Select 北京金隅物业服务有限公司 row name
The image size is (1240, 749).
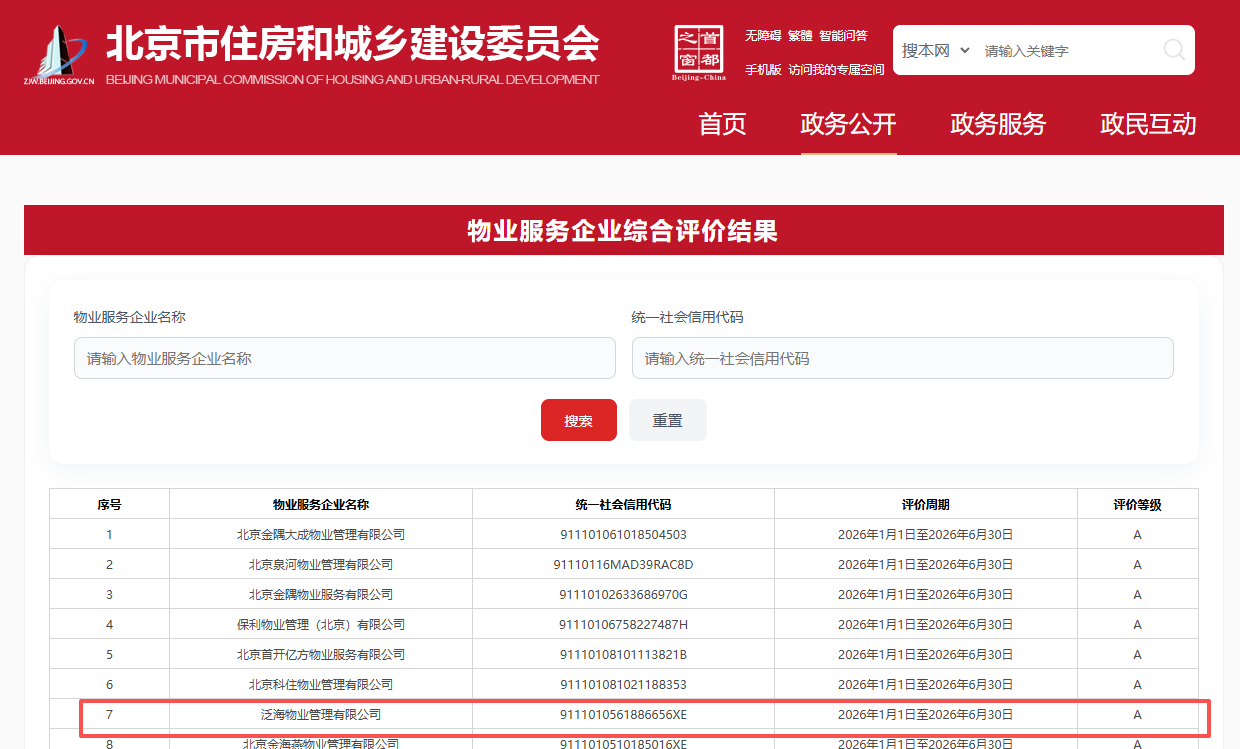pos(321,594)
